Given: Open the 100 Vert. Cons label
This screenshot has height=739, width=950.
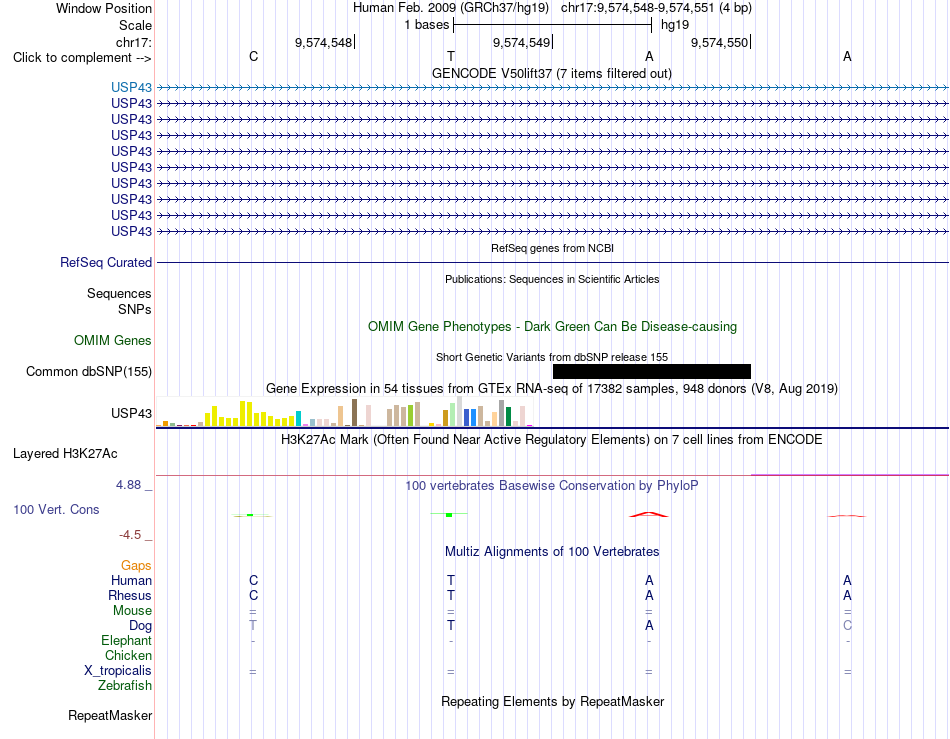Looking at the screenshot, I should pos(56,509).
